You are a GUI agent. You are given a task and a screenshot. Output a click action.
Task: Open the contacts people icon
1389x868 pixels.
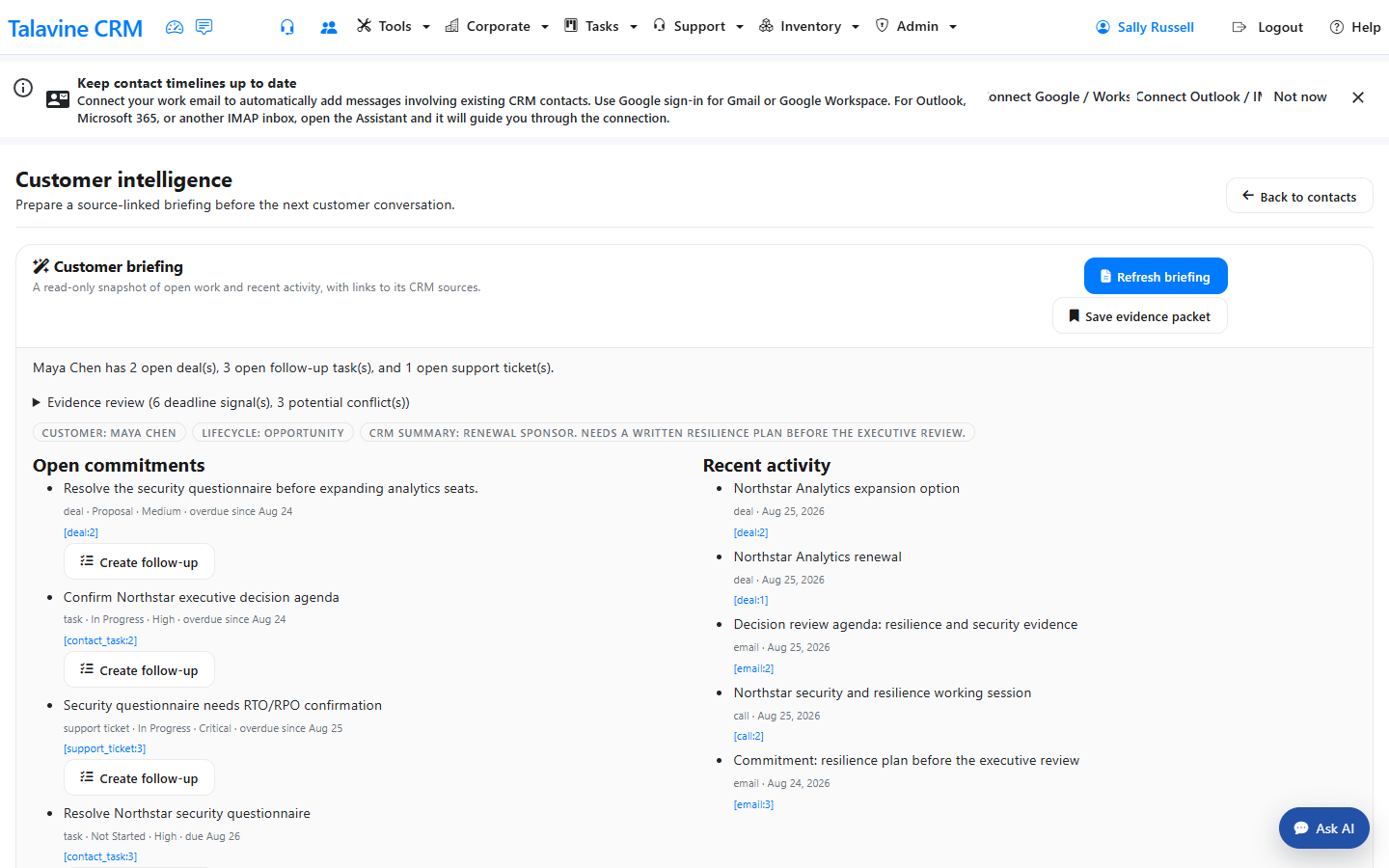pyautogui.click(x=329, y=27)
